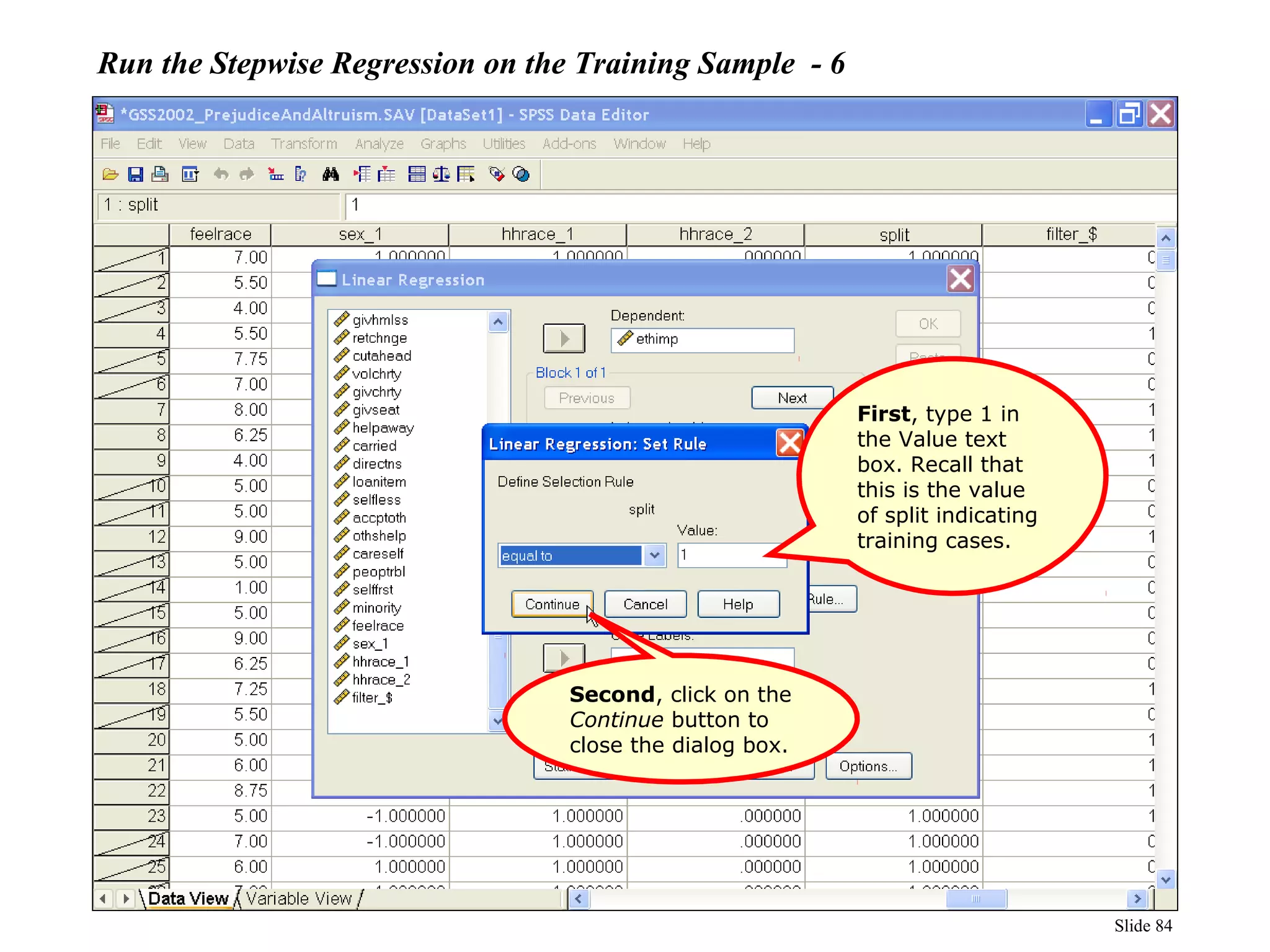This screenshot has width=1270, height=952.
Task: Open the Transform menu
Action: 304,144
